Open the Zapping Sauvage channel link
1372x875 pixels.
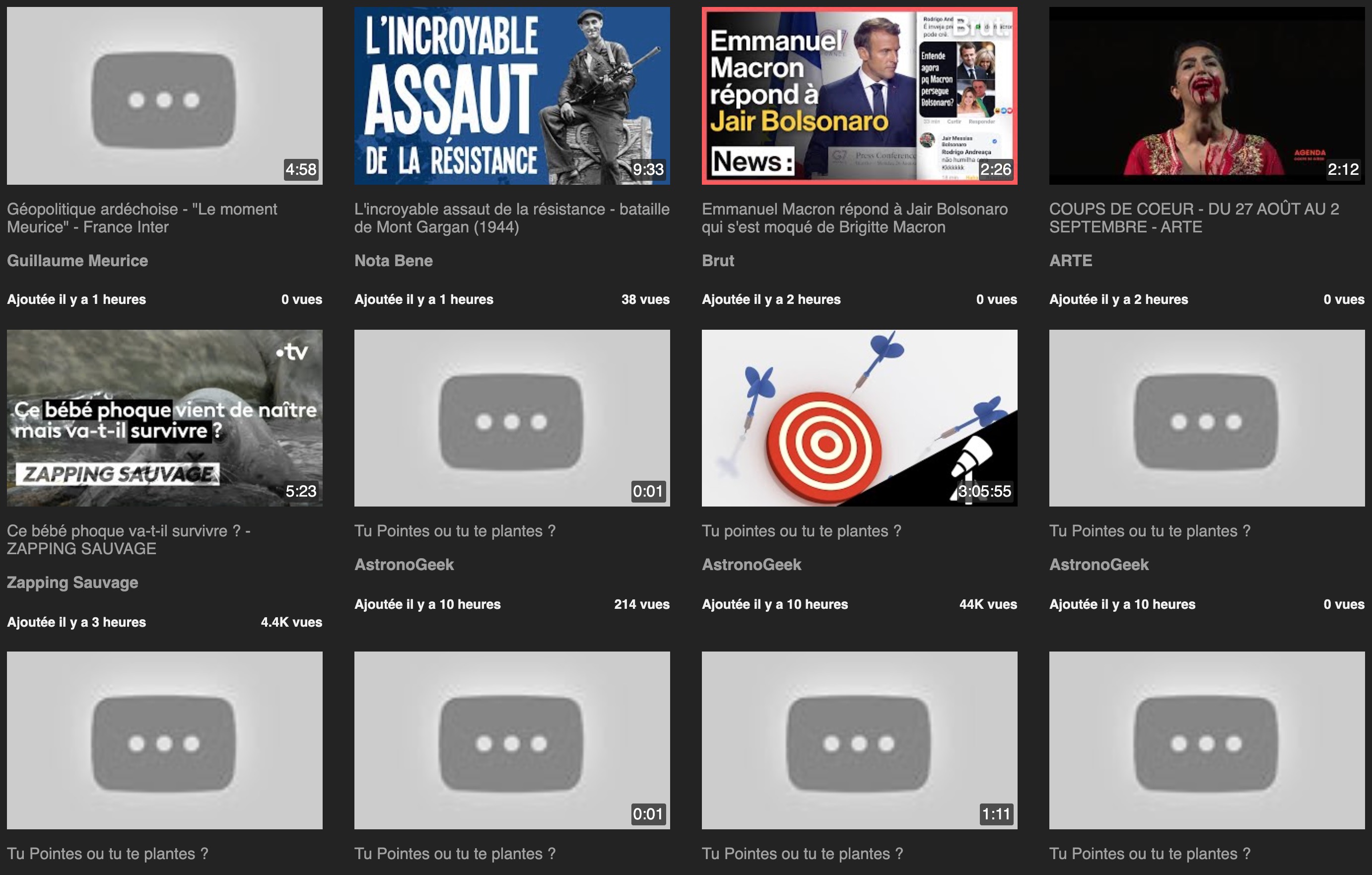[72, 582]
